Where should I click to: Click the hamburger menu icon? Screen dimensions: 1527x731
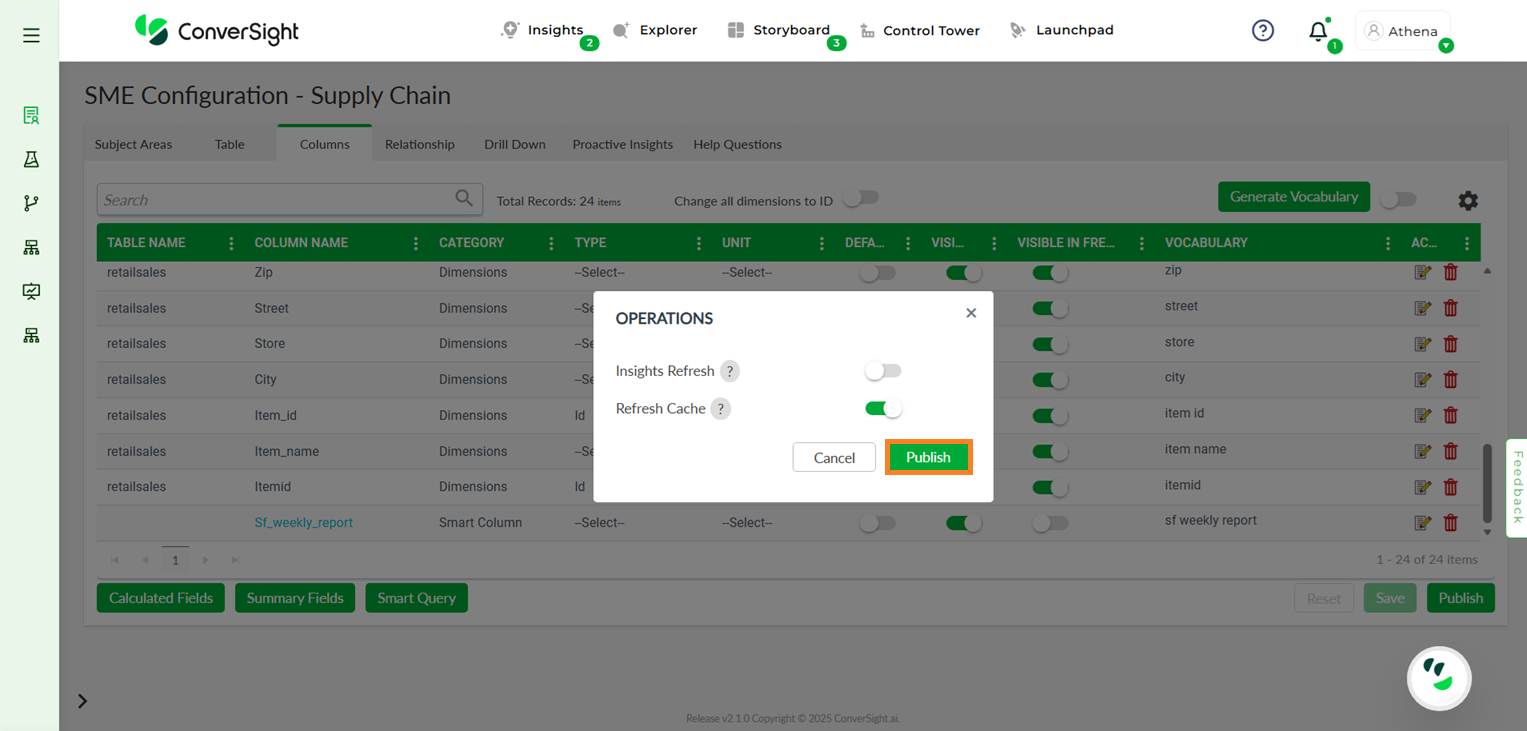(31, 35)
